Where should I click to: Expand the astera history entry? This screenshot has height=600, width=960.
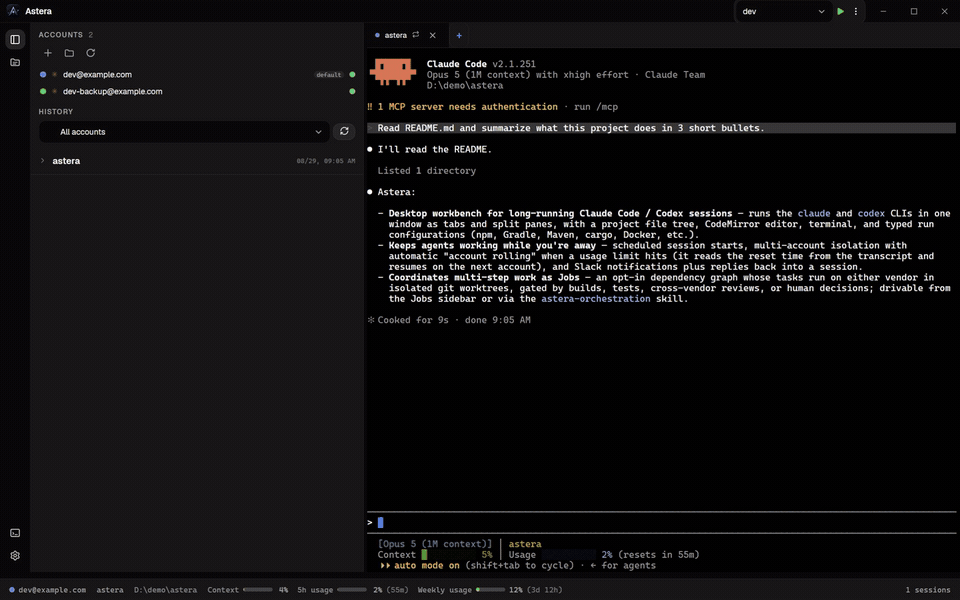click(42, 161)
